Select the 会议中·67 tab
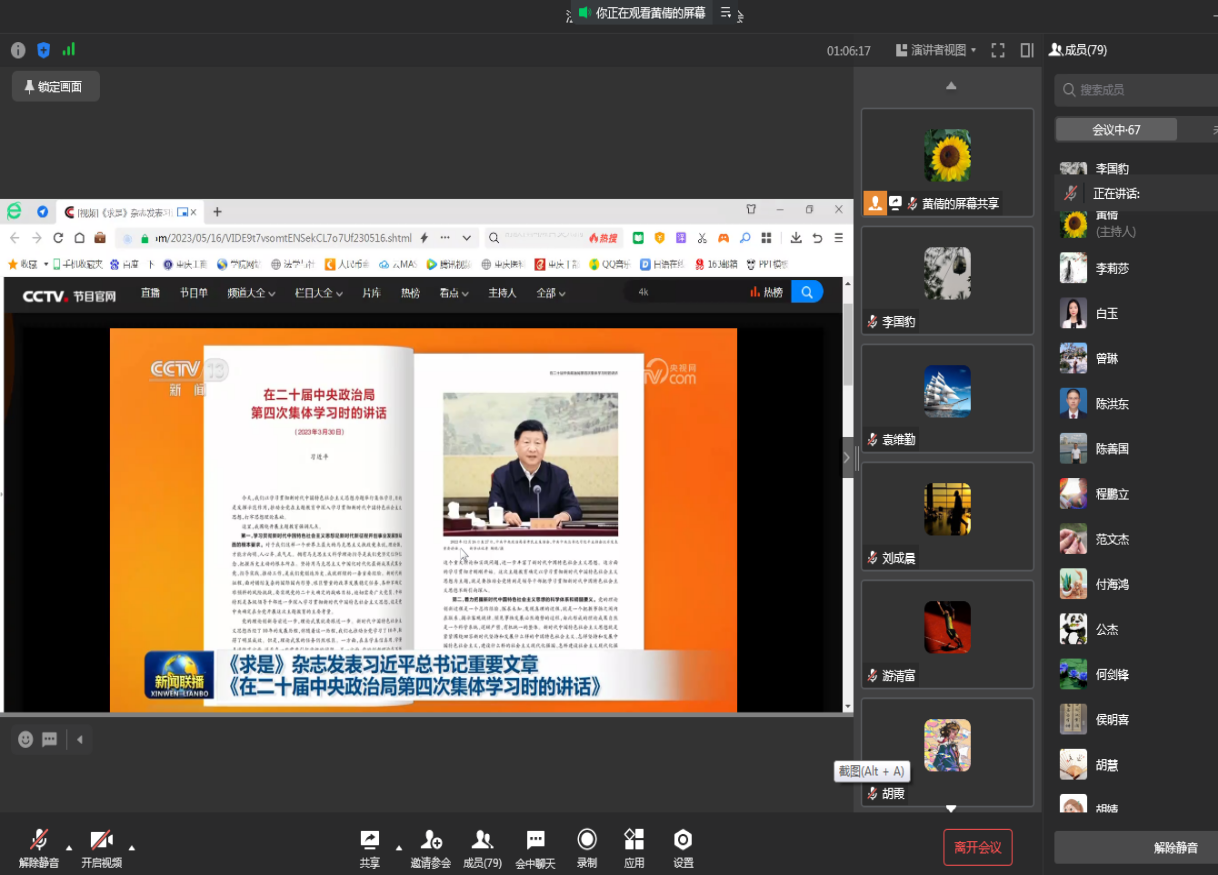 pyautogui.click(x=1116, y=130)
